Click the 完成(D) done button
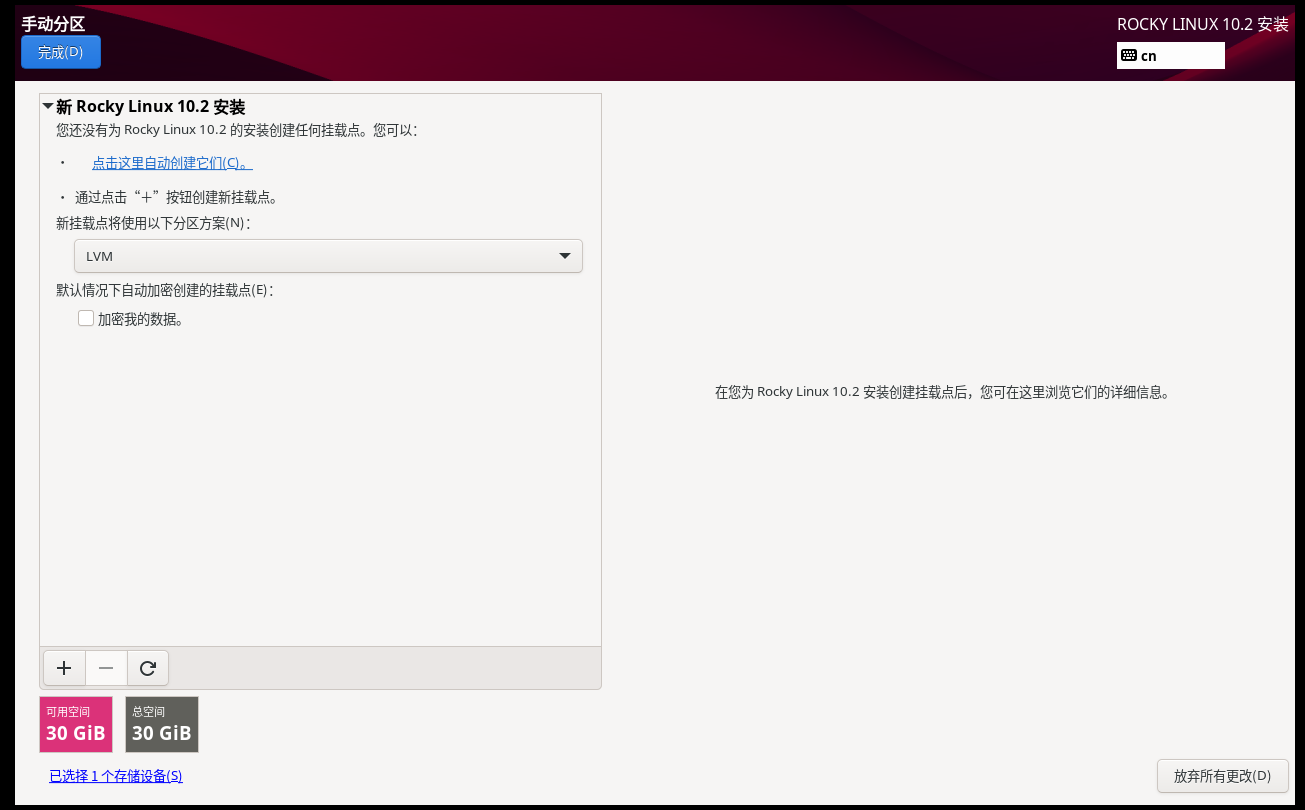The width and height of the screenshot is (1305, 810). click(60, 52)
